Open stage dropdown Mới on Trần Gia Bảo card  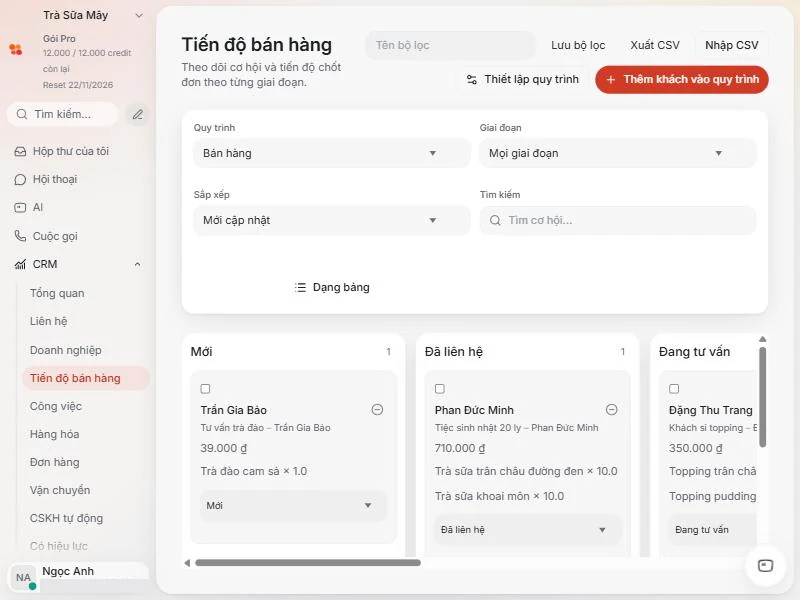(293, 506)
